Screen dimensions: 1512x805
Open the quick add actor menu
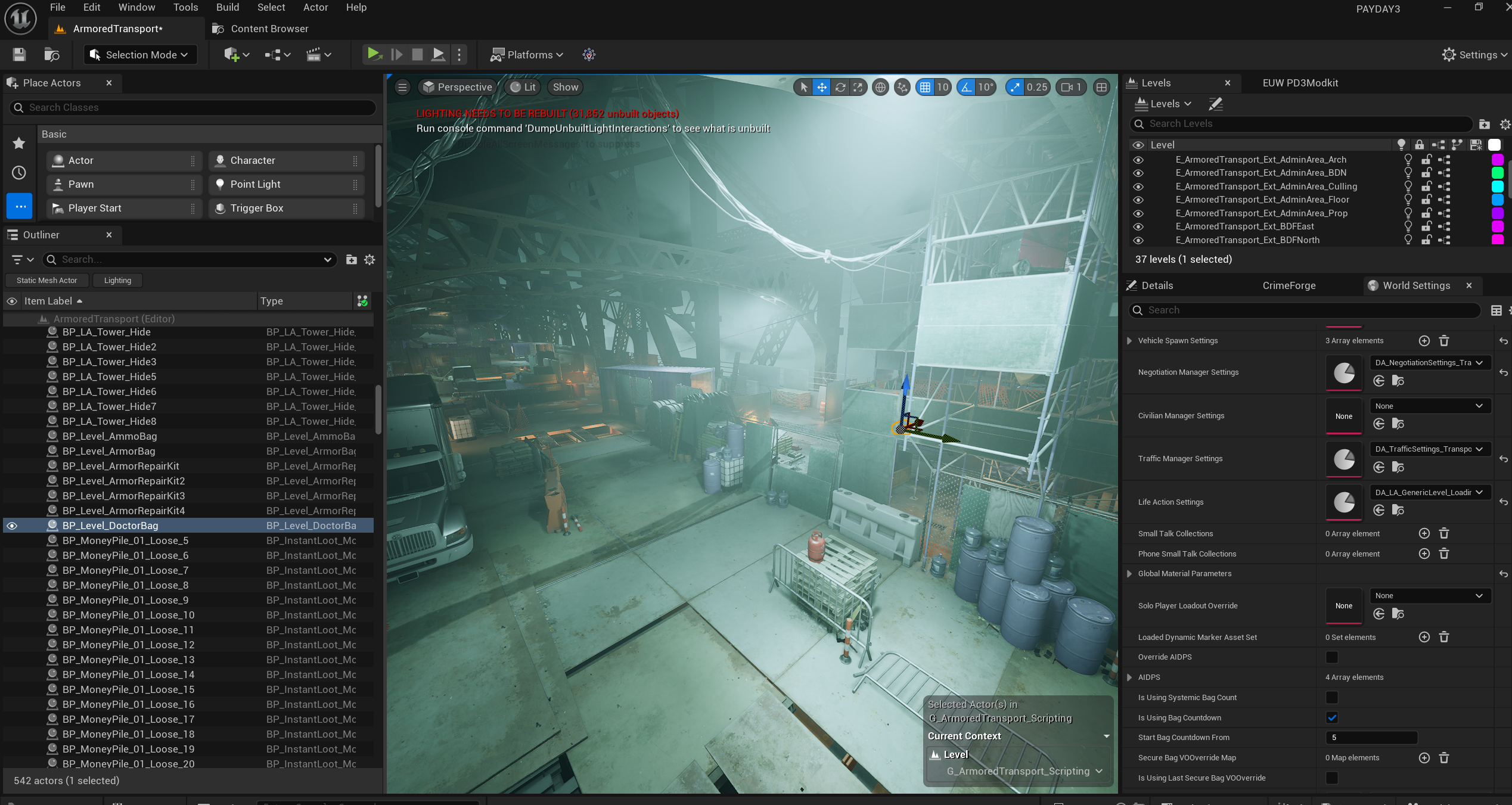[x=236, y=55]
